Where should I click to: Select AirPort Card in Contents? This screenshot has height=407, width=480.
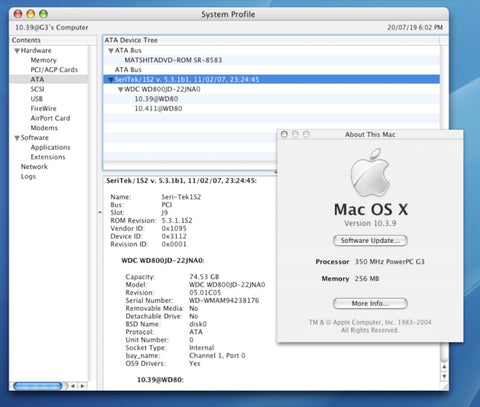point(50,118)
